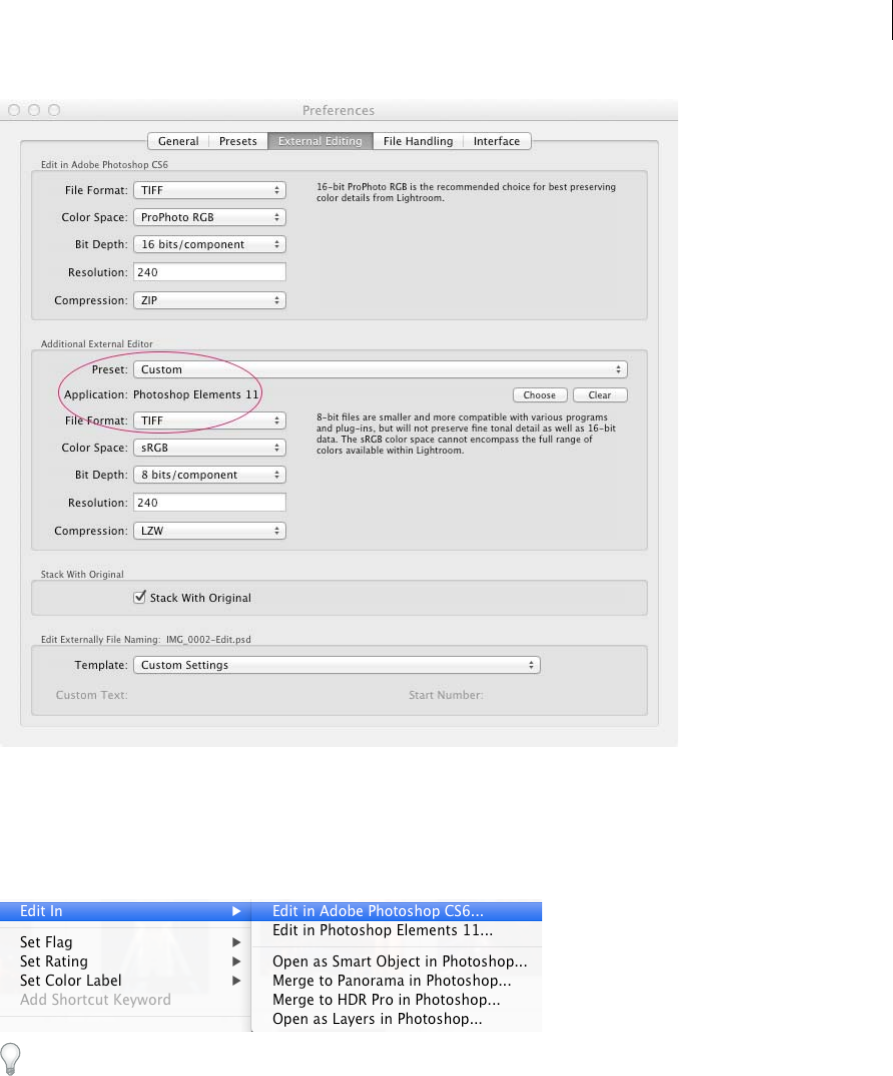This screenshot has width=893, height=1076.
Task: Choose Edit in Adobe Photoshop CS6
Action: pyautogui.click(x=397, y=911)
